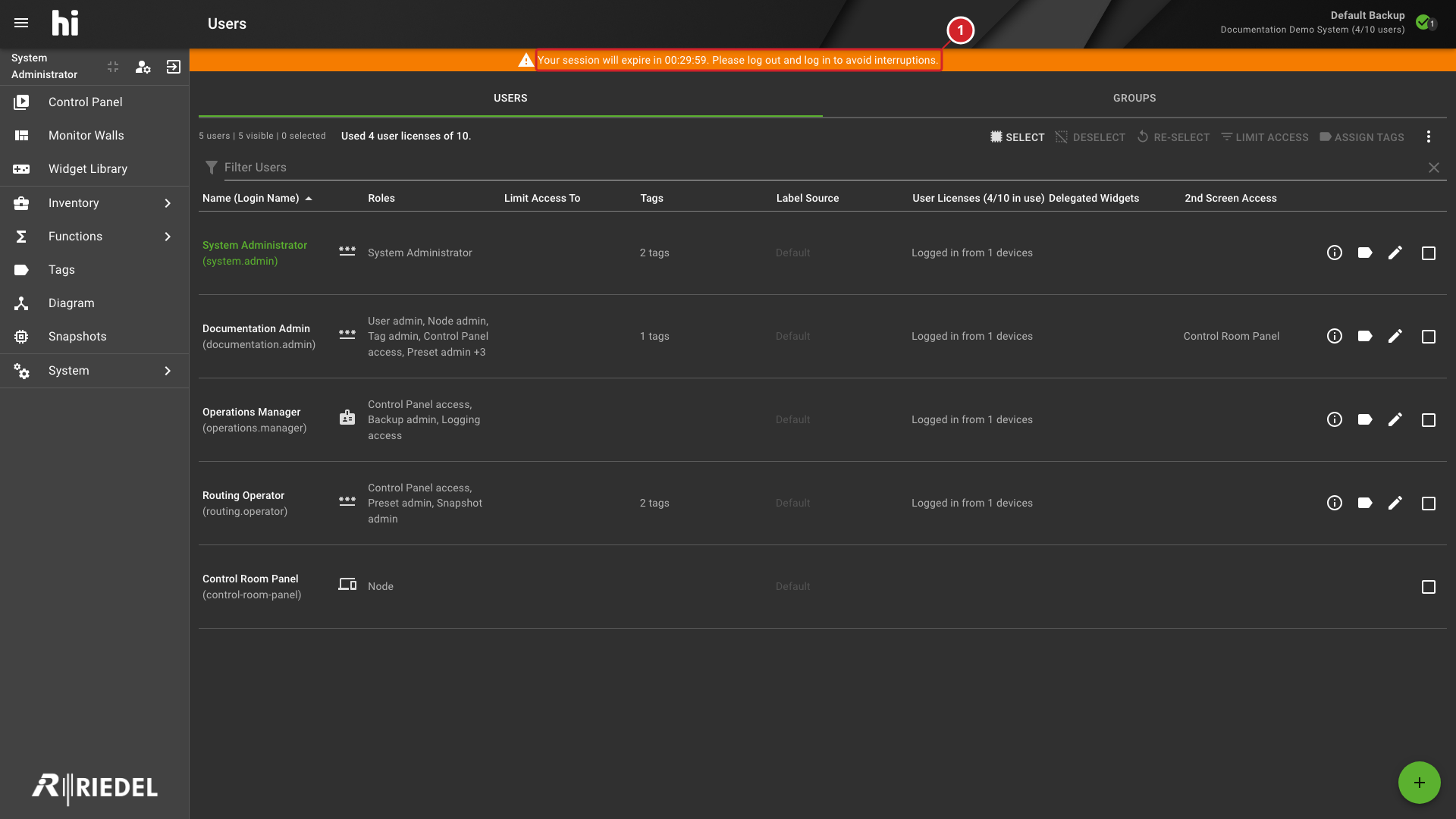Open Diagram from the sidebar
This screenshot has height=819, width=1456.
[94, 303]
